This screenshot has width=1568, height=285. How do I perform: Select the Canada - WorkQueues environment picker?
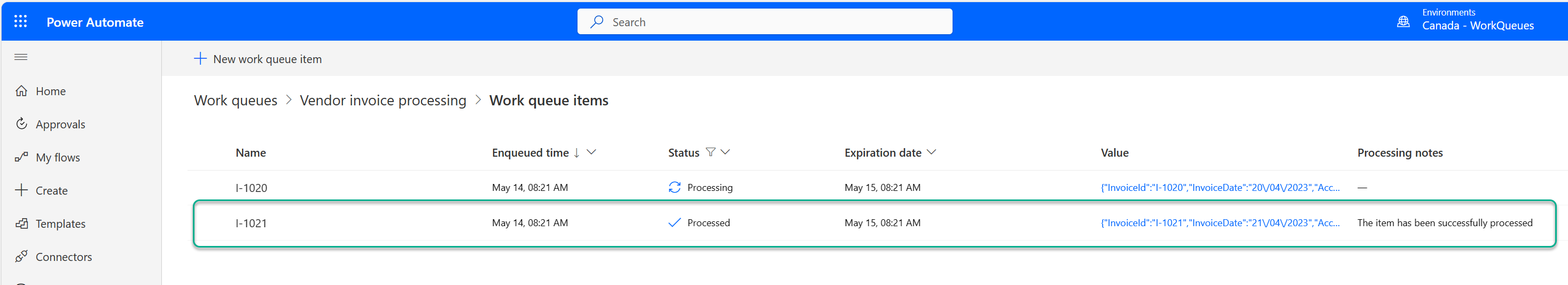coord(1477,26)
